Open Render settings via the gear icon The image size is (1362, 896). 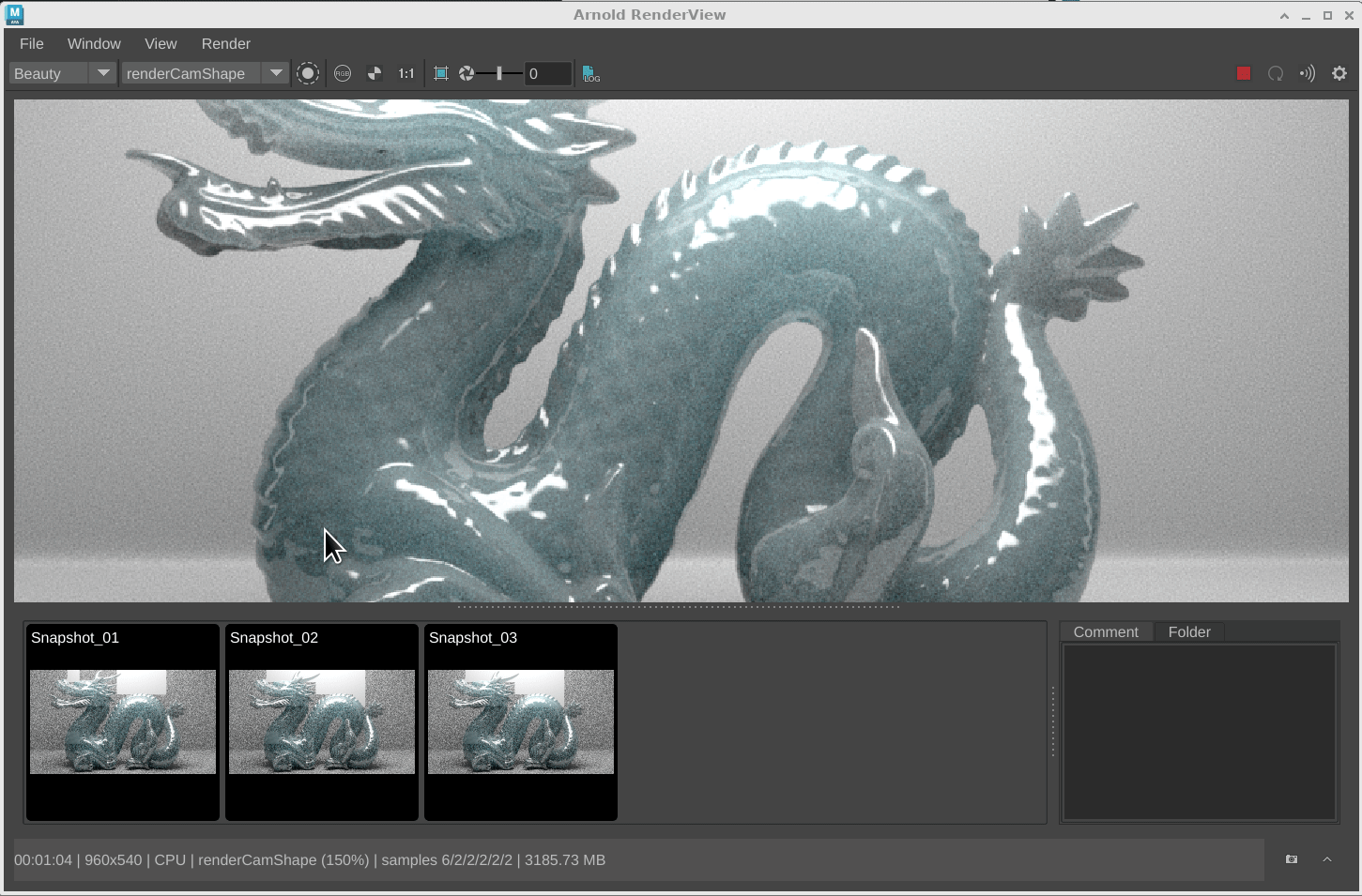(1339, 73)
